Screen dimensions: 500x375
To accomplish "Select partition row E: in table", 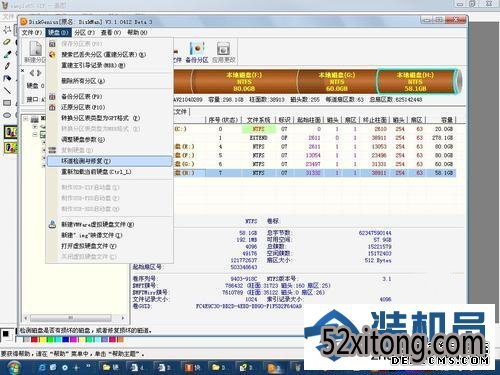I will pyautogui.click(x=314, y=146).
